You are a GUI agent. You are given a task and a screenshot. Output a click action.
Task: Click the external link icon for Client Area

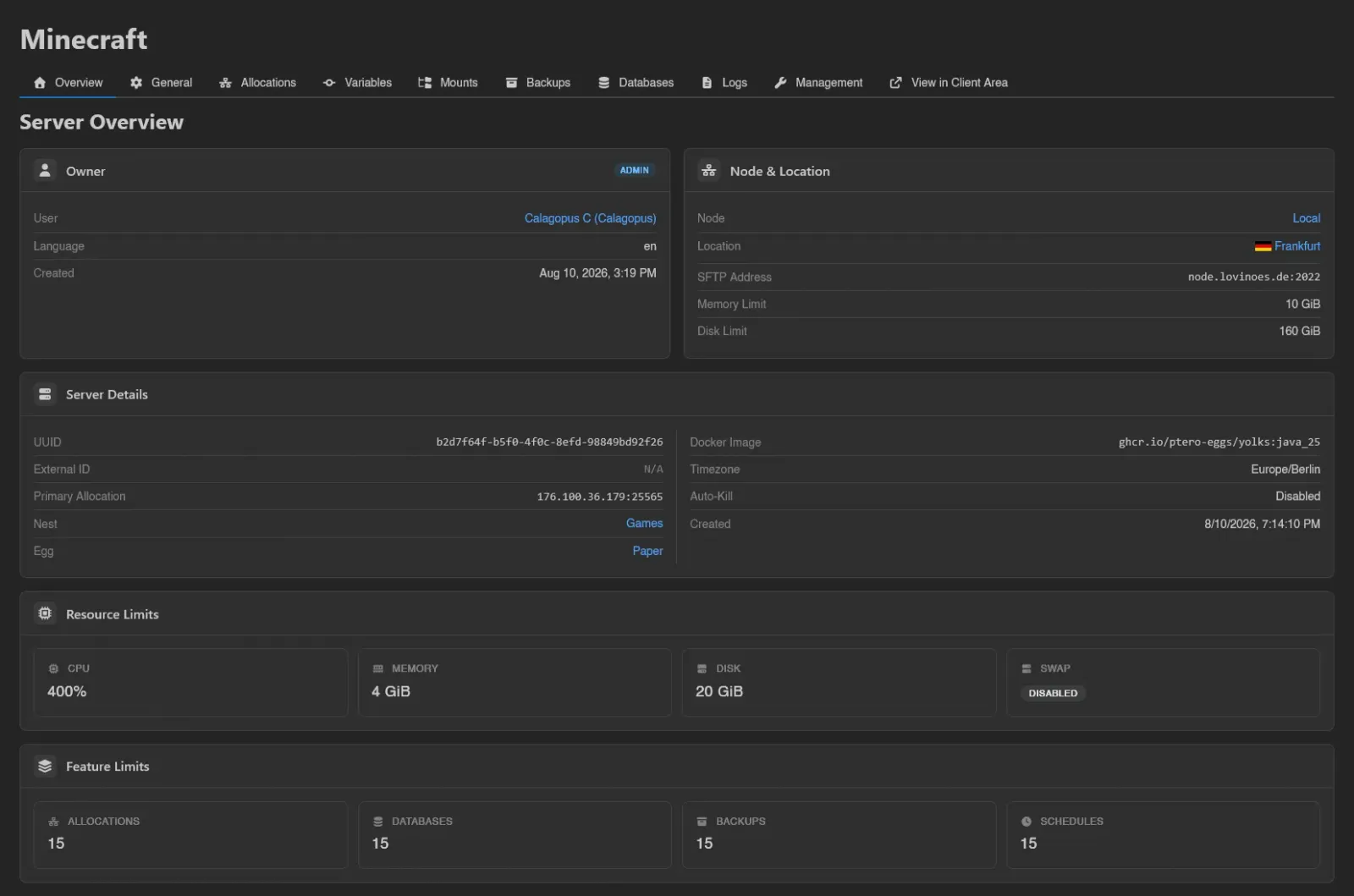point(895,83)
